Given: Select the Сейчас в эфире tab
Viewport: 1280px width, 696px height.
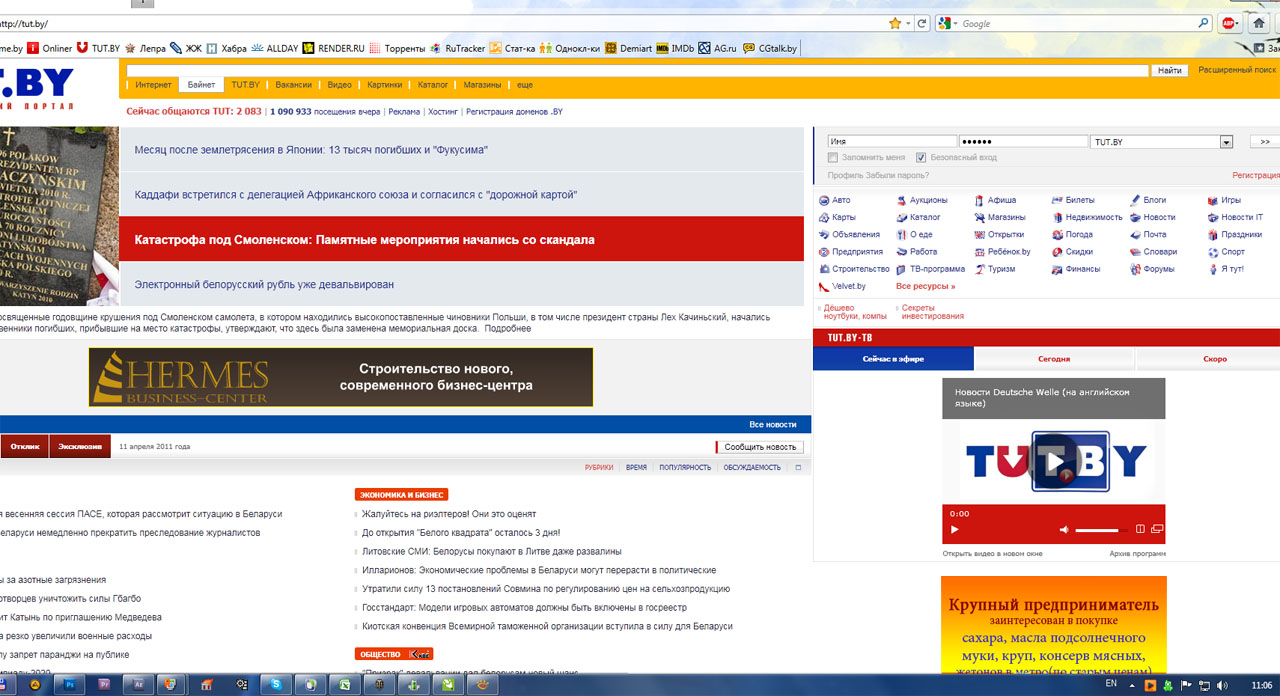Looking at the screenshot, I should [893, 359].
